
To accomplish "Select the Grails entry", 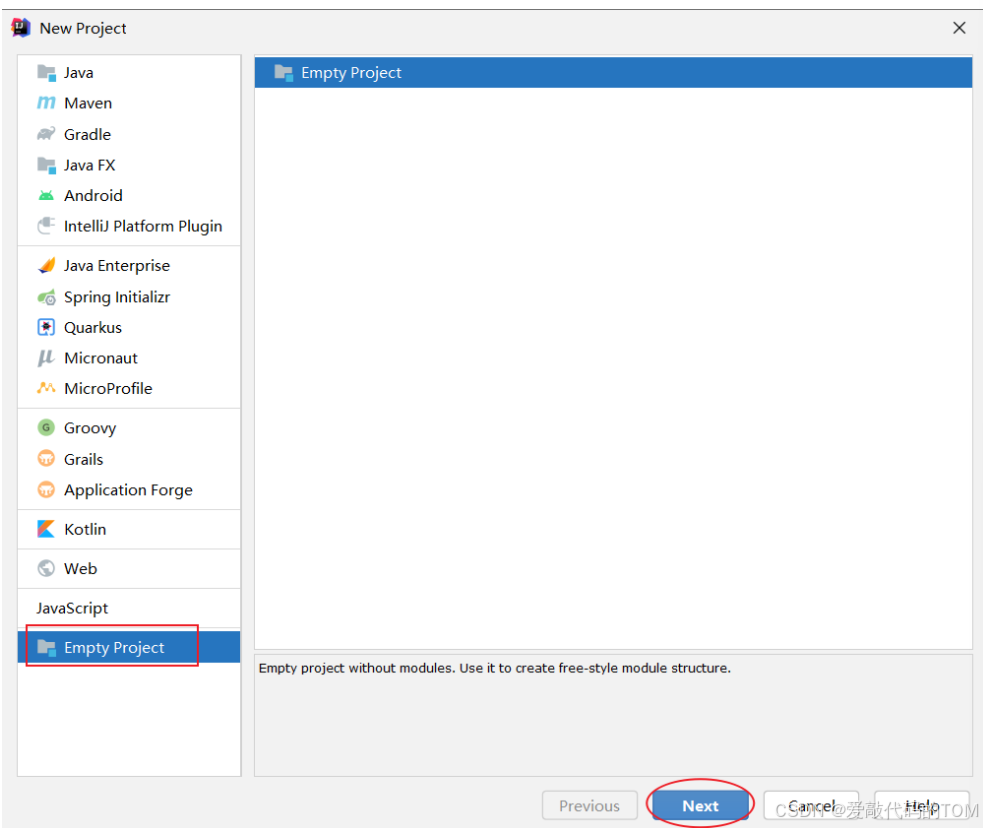I will [x=83, y=459].
